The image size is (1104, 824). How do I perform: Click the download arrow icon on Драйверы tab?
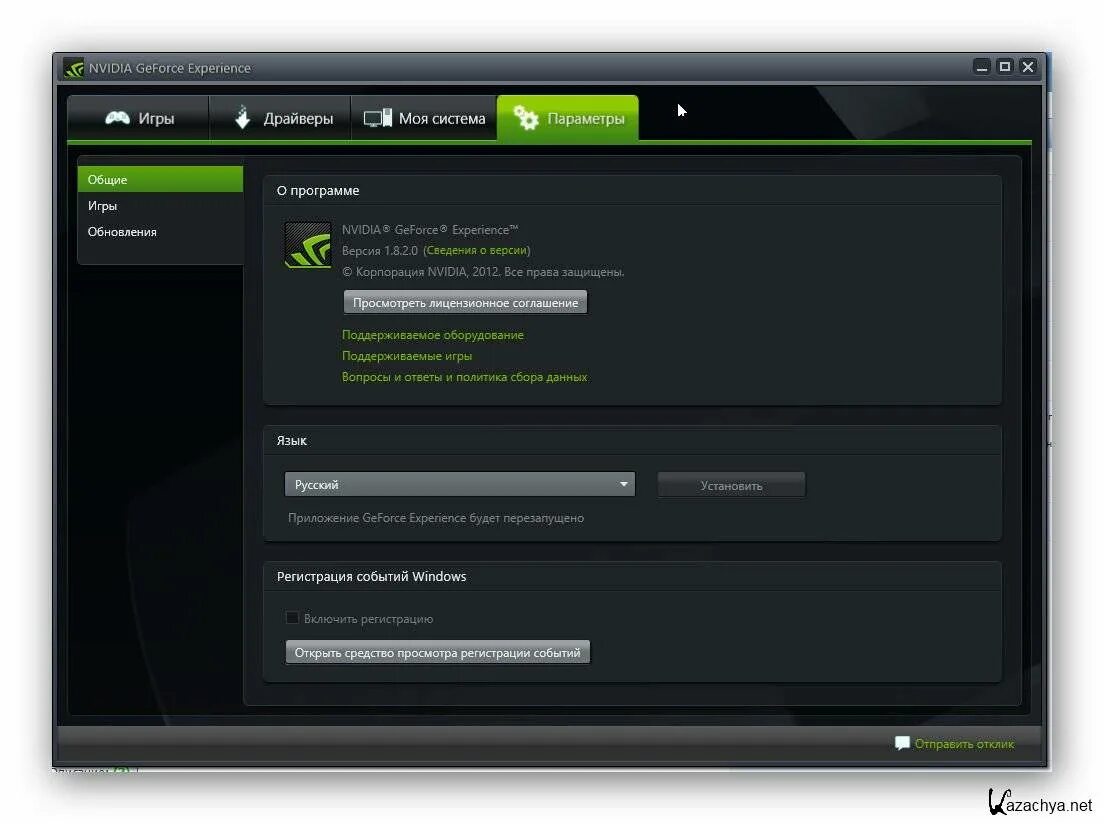tap(242, 118)
